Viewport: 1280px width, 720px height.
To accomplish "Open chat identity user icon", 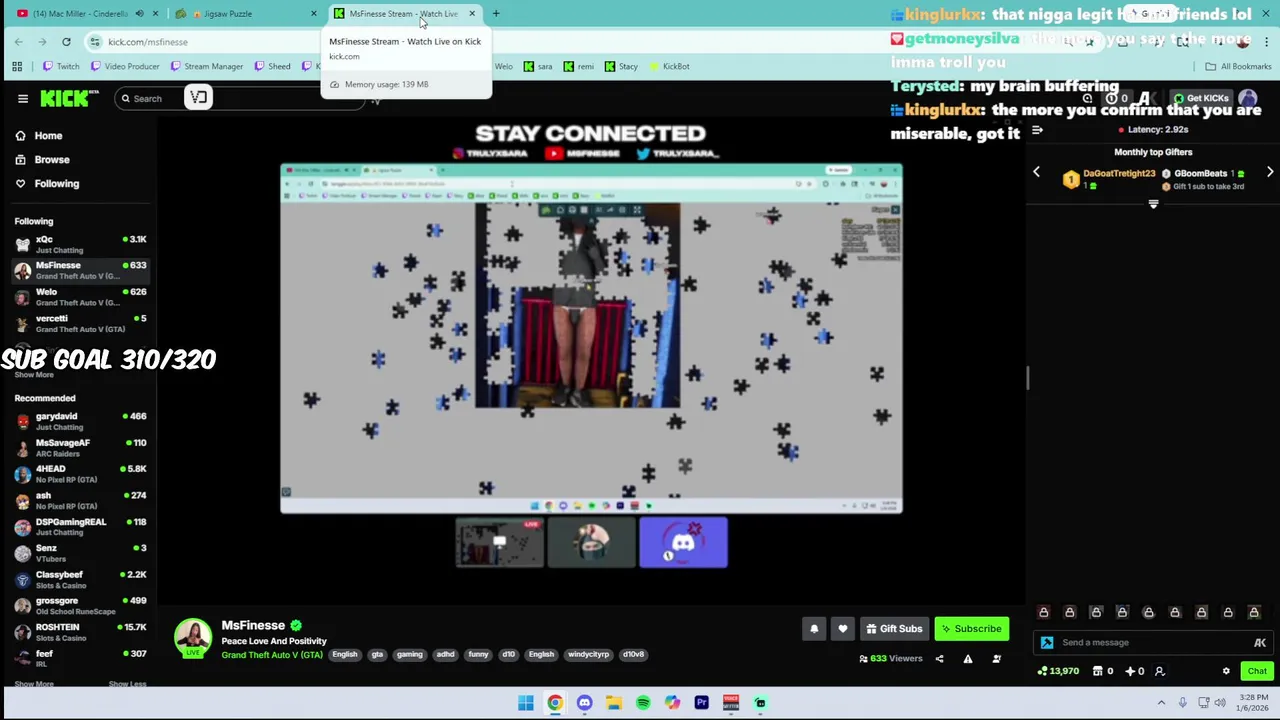I will [x=1160, y=671].
